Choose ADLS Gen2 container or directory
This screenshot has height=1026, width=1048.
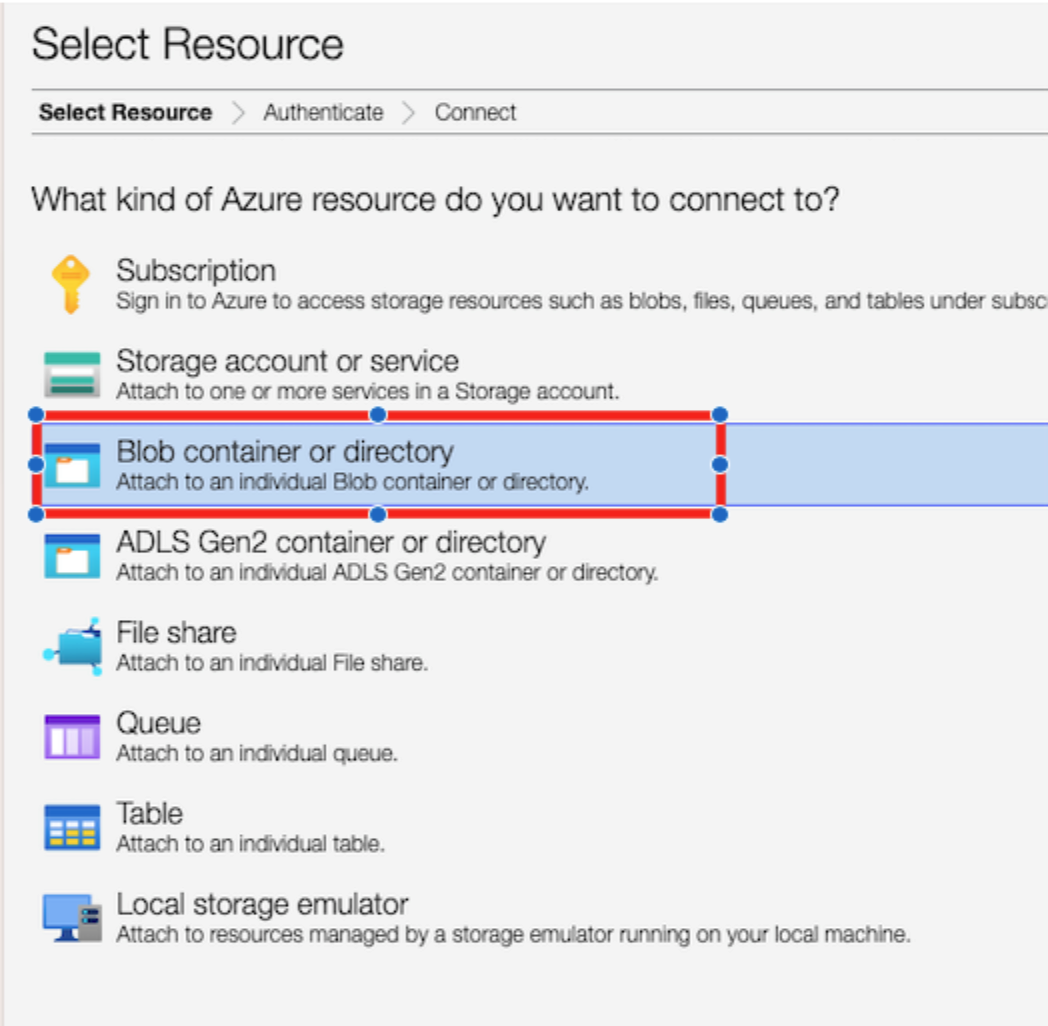click(x=539, y=556)
